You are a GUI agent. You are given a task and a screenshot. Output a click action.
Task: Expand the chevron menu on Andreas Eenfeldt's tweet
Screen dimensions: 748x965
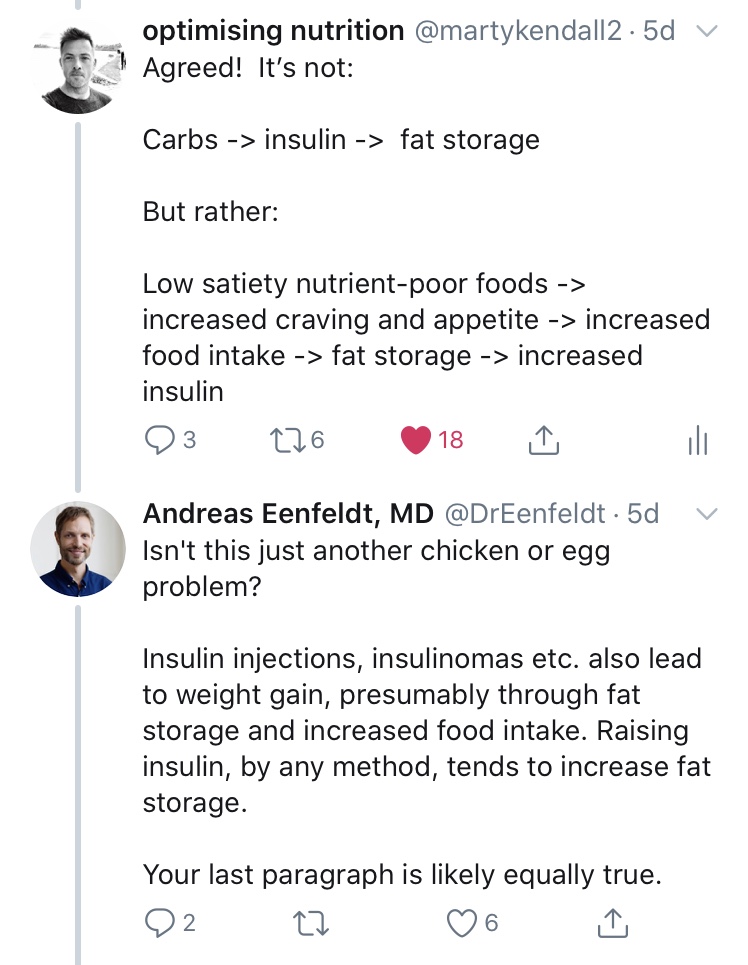pyautogui.click(x=706, y=514)
